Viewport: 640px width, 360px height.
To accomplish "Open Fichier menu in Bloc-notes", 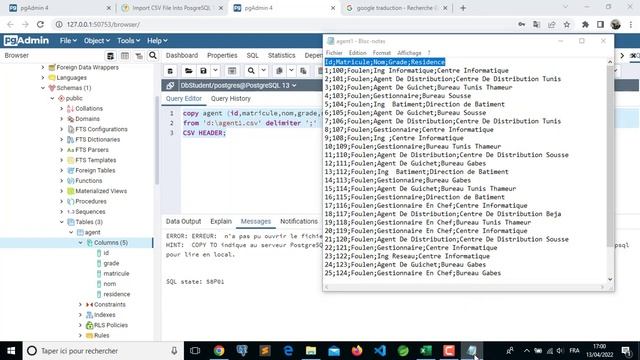I will [334, 53].
